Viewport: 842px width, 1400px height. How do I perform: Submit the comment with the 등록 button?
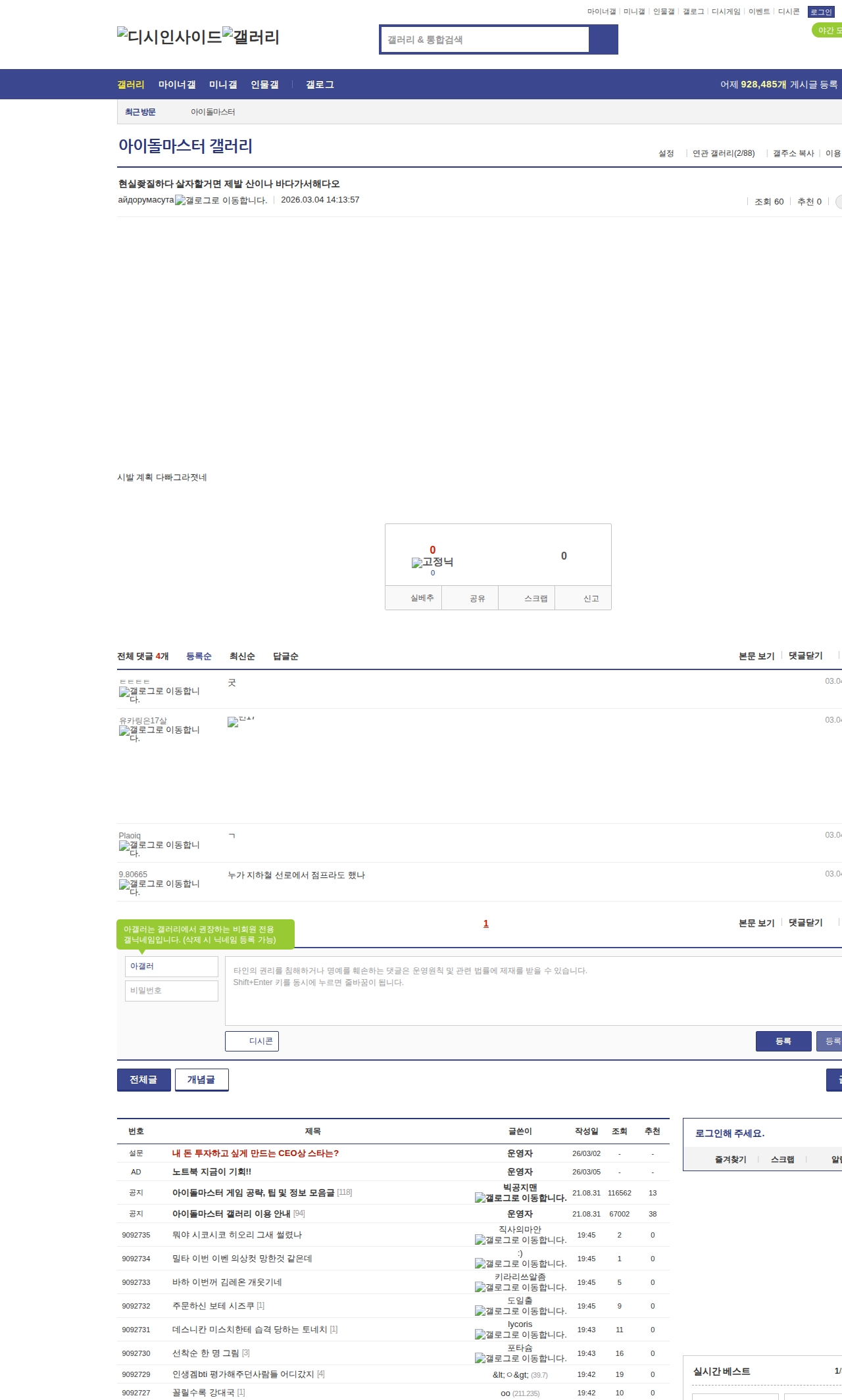pos(783,1042)
